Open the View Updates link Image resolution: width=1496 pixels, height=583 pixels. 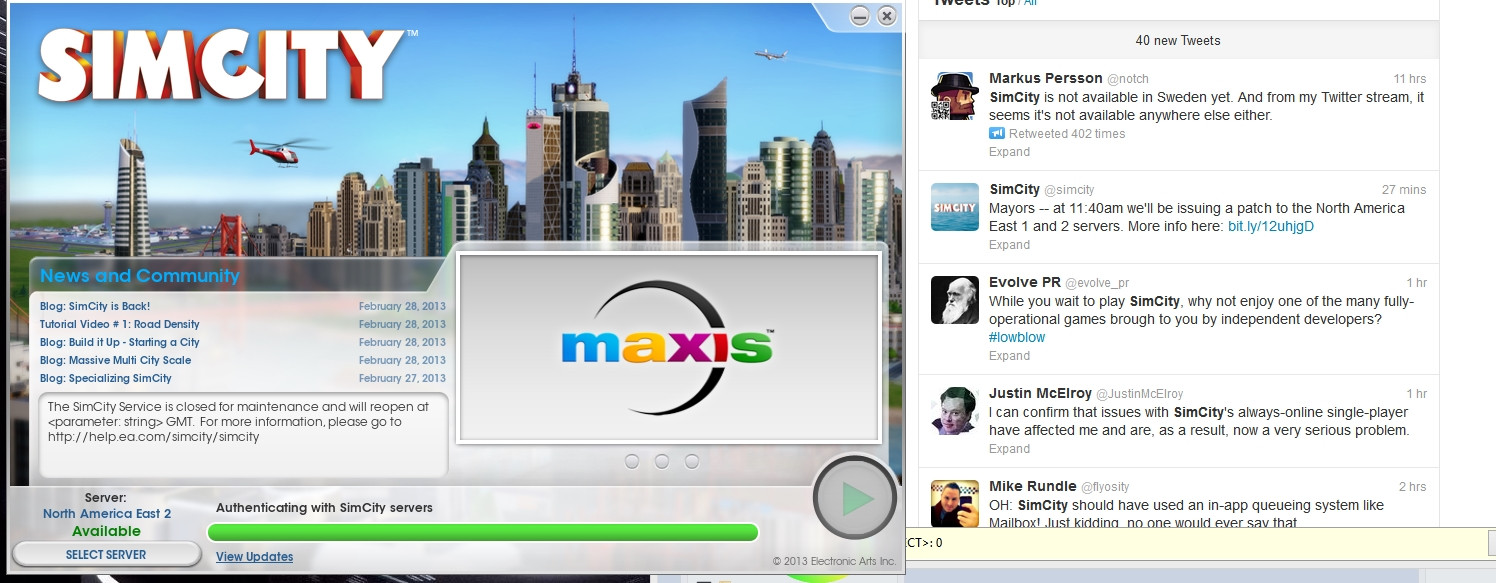(x=254, y=557)
